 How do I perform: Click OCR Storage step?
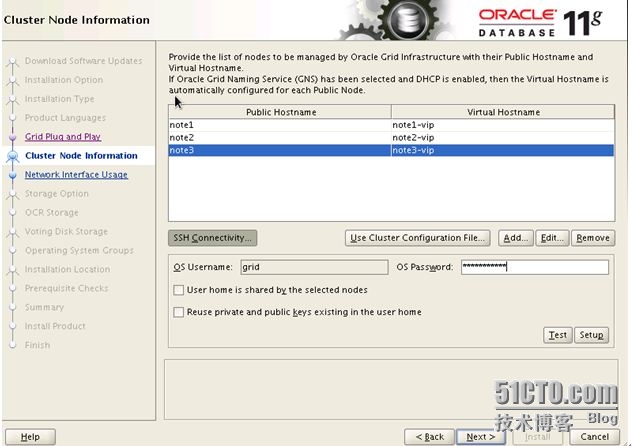pyautogui.click(x=52, y=212)
